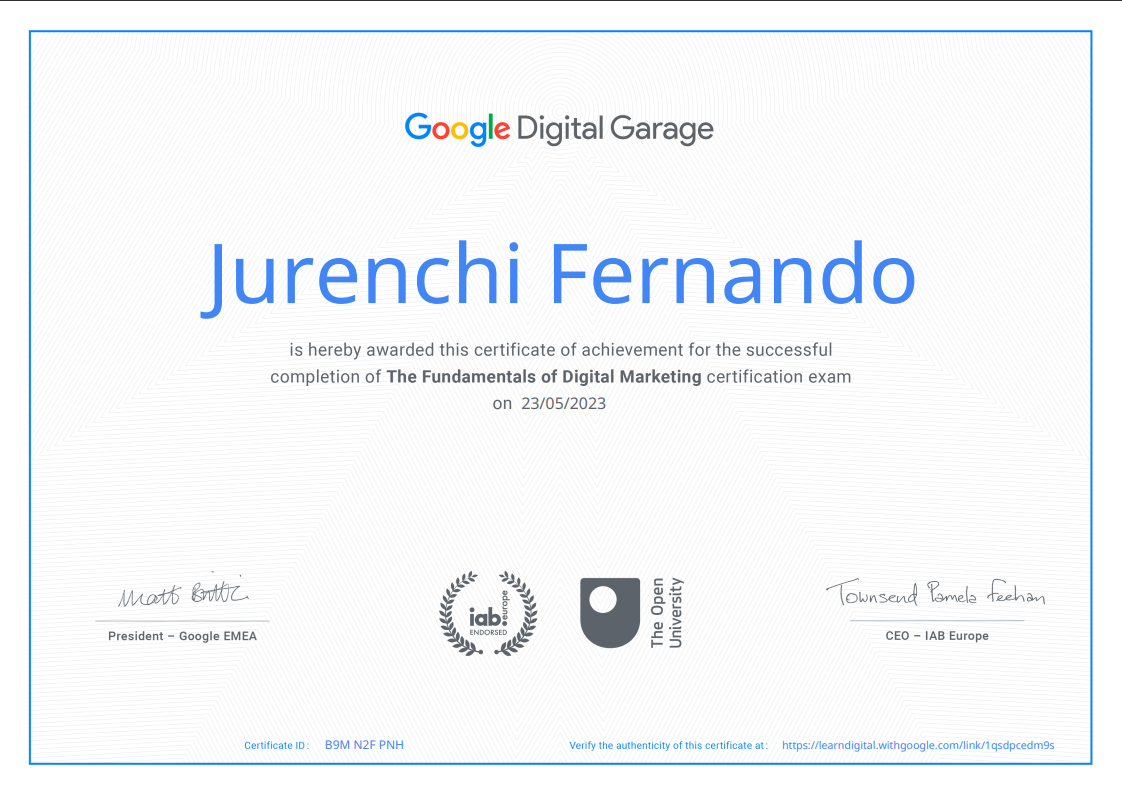
Task: Click the Townsend Pamela Feehan signature
Action: [936, 593]
